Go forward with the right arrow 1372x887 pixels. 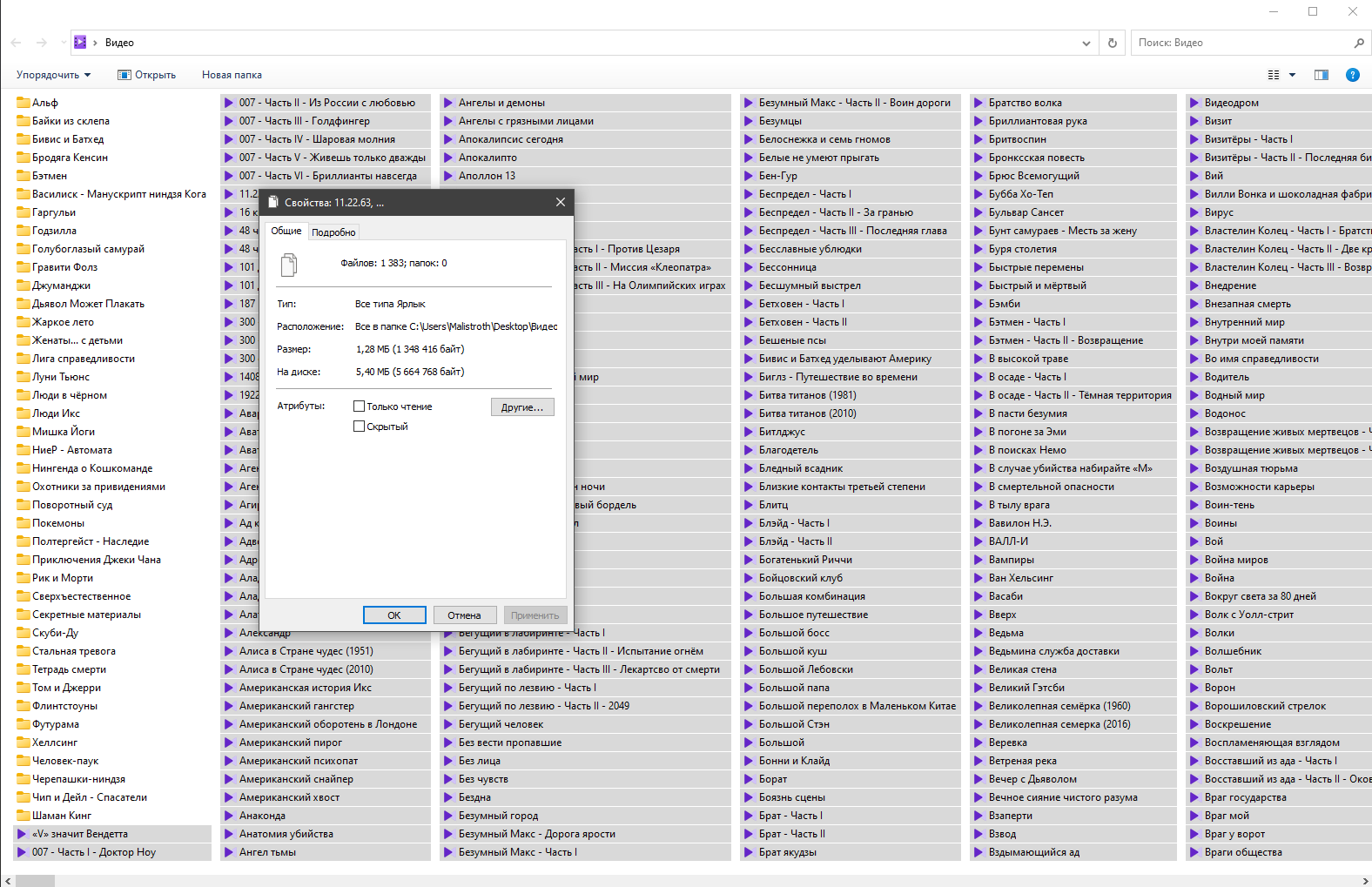(41, 43)
